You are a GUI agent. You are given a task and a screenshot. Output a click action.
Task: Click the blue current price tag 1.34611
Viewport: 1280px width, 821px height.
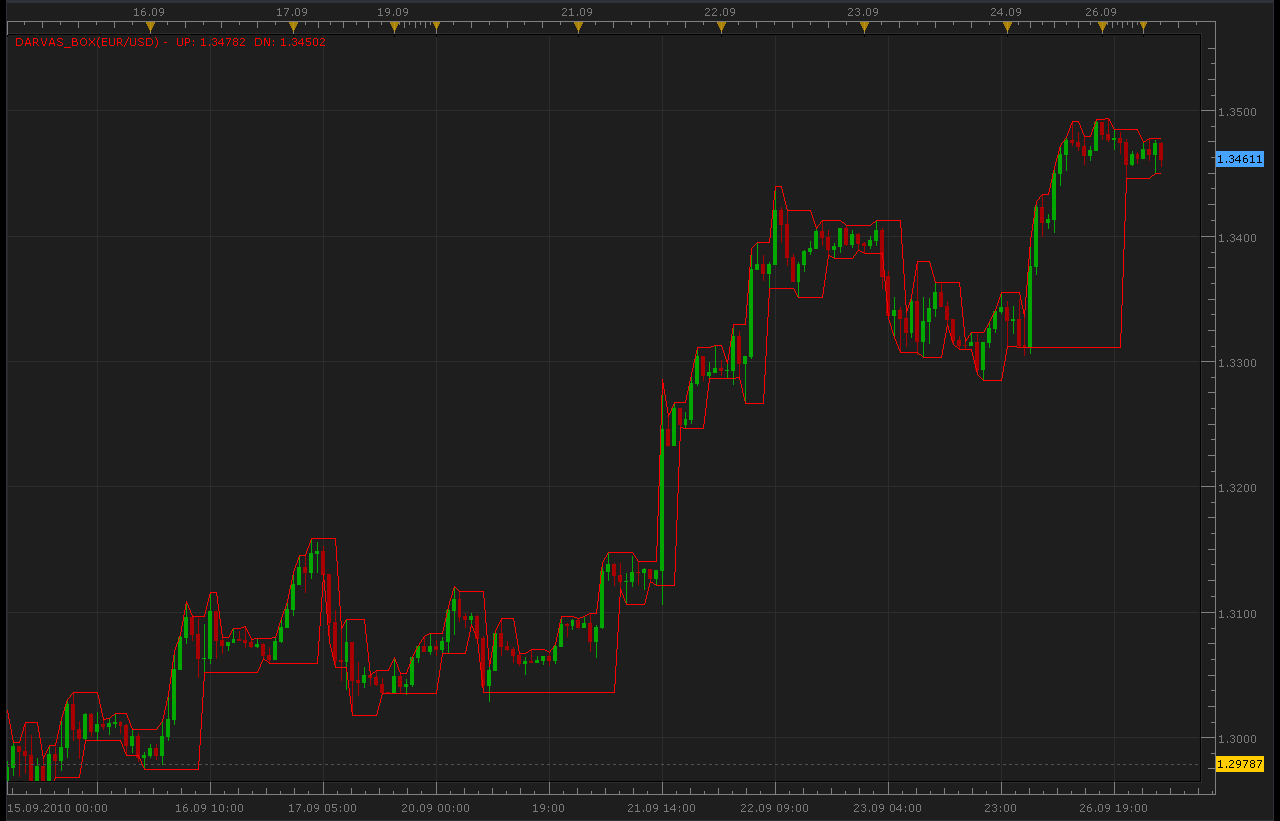(1240, 159)
